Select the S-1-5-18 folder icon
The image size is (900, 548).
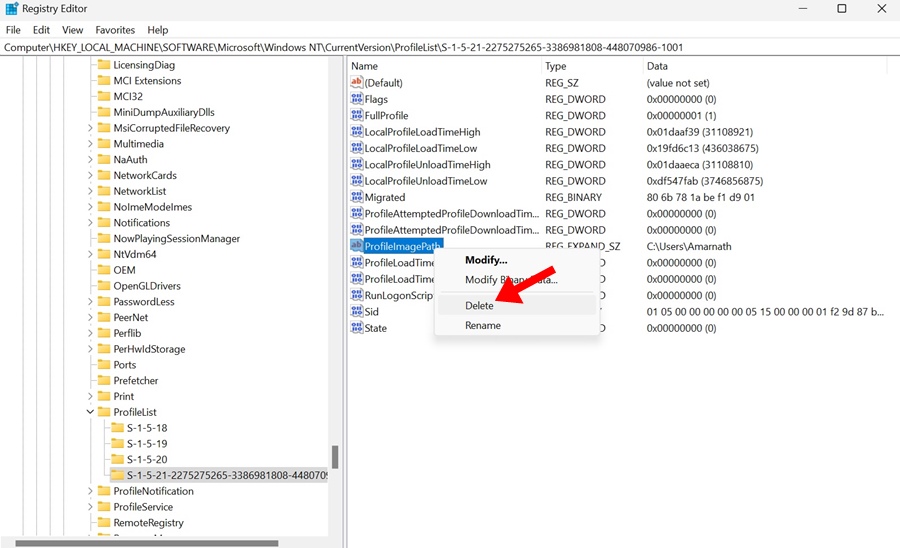[117, 428]
